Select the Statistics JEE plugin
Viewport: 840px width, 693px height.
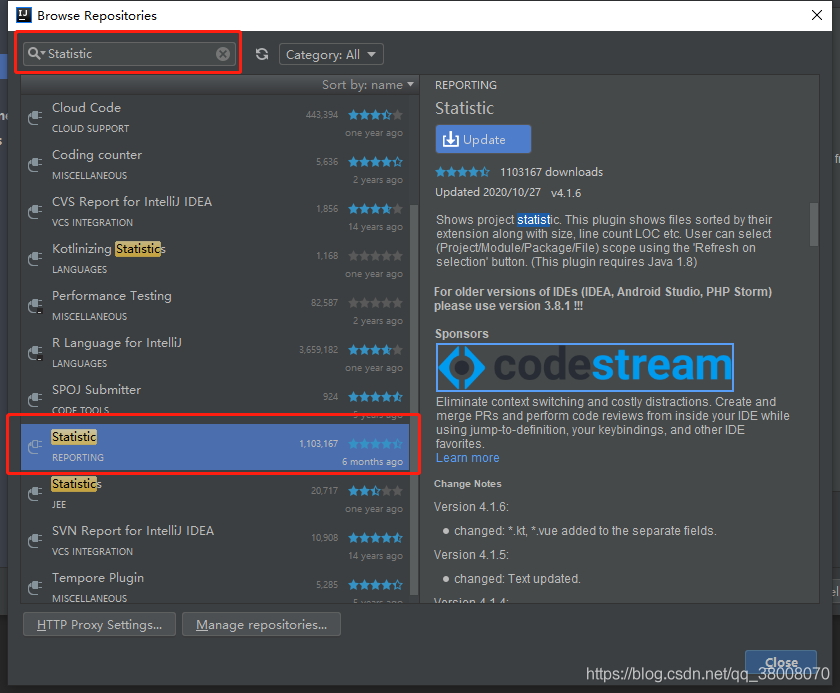pyautogui.click(x=215, y=494)
